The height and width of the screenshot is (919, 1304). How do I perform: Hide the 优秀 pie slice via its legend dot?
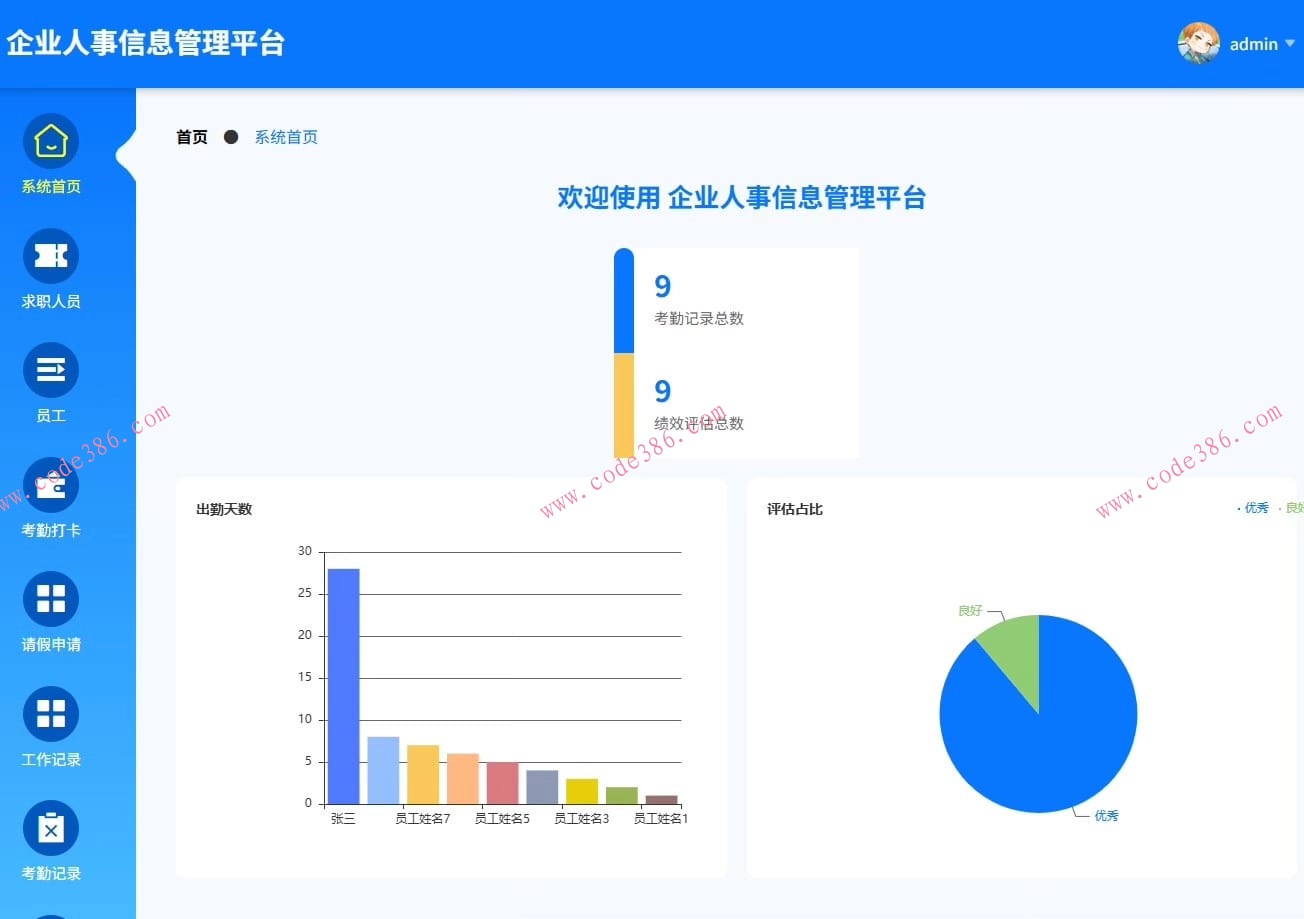coord(1239,508)
